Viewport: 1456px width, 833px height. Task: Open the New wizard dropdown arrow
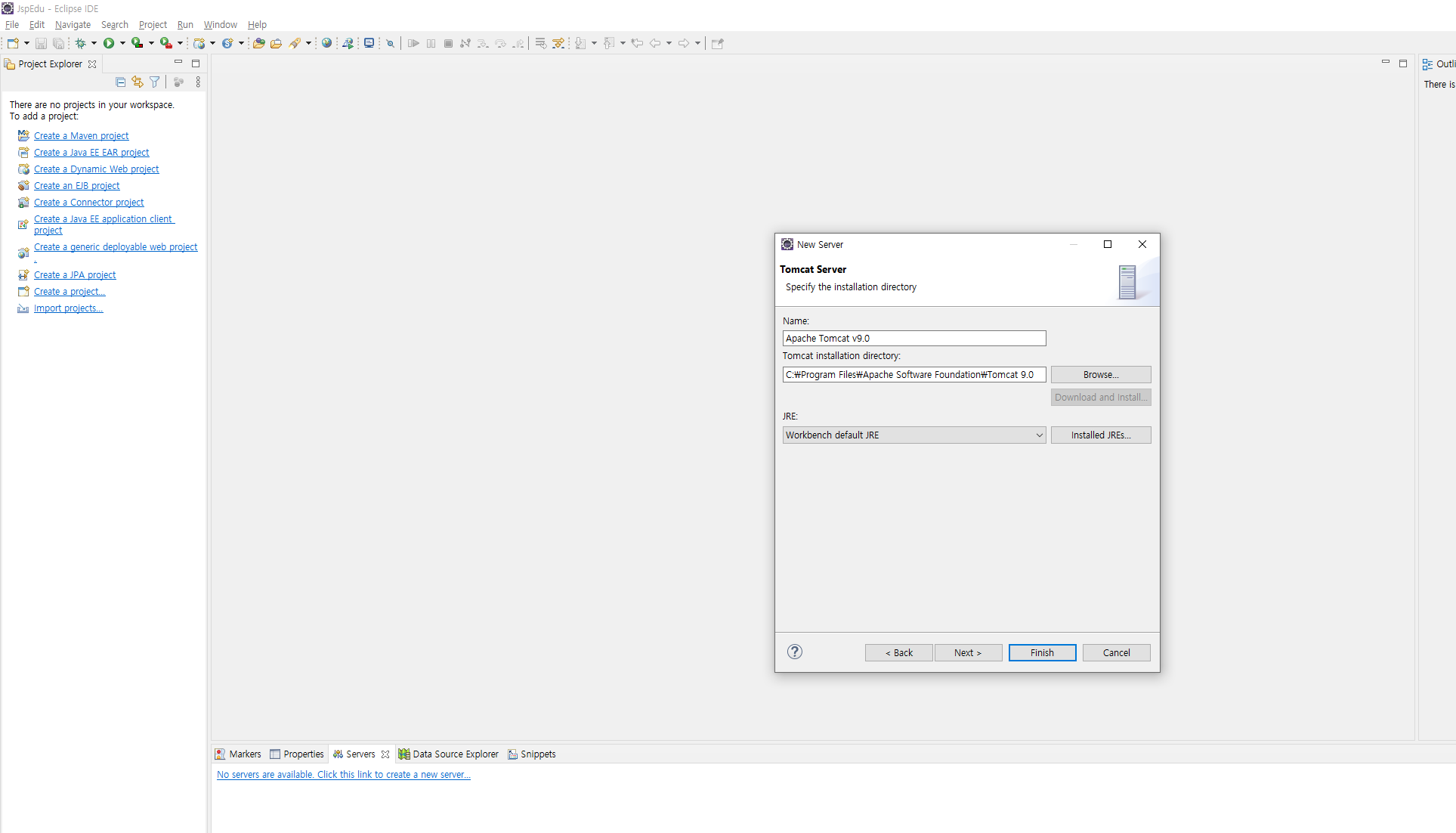(26, 43)
